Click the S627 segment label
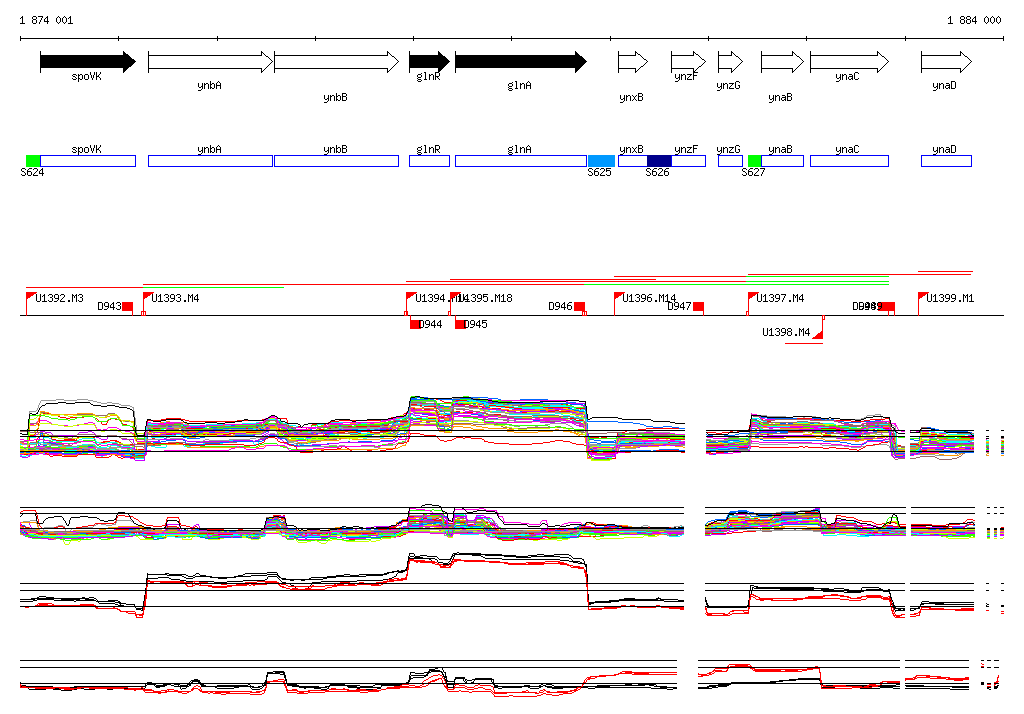1024x714 pixels. pos(753,172)
